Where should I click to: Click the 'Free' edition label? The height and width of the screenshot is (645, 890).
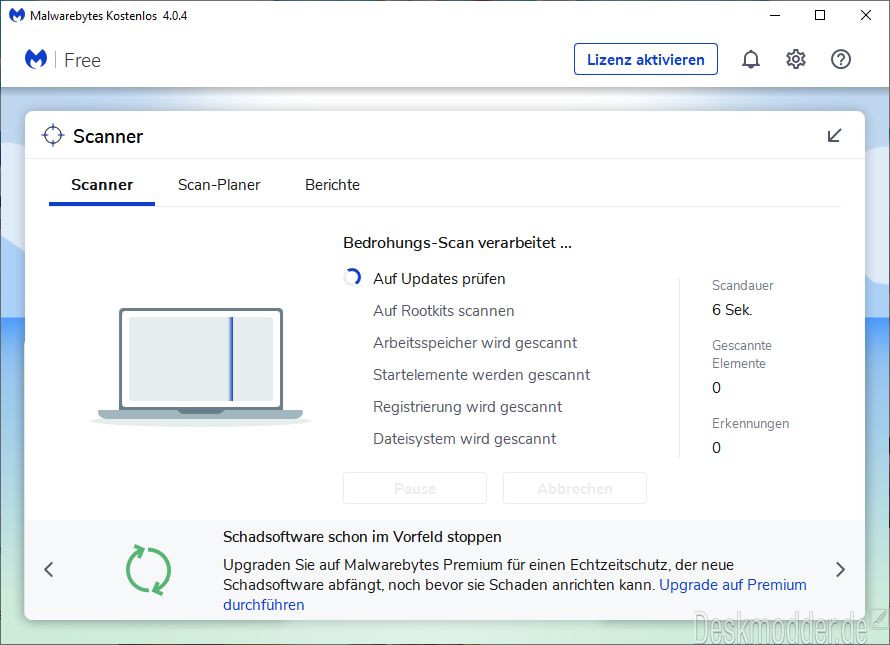(82, 60)
